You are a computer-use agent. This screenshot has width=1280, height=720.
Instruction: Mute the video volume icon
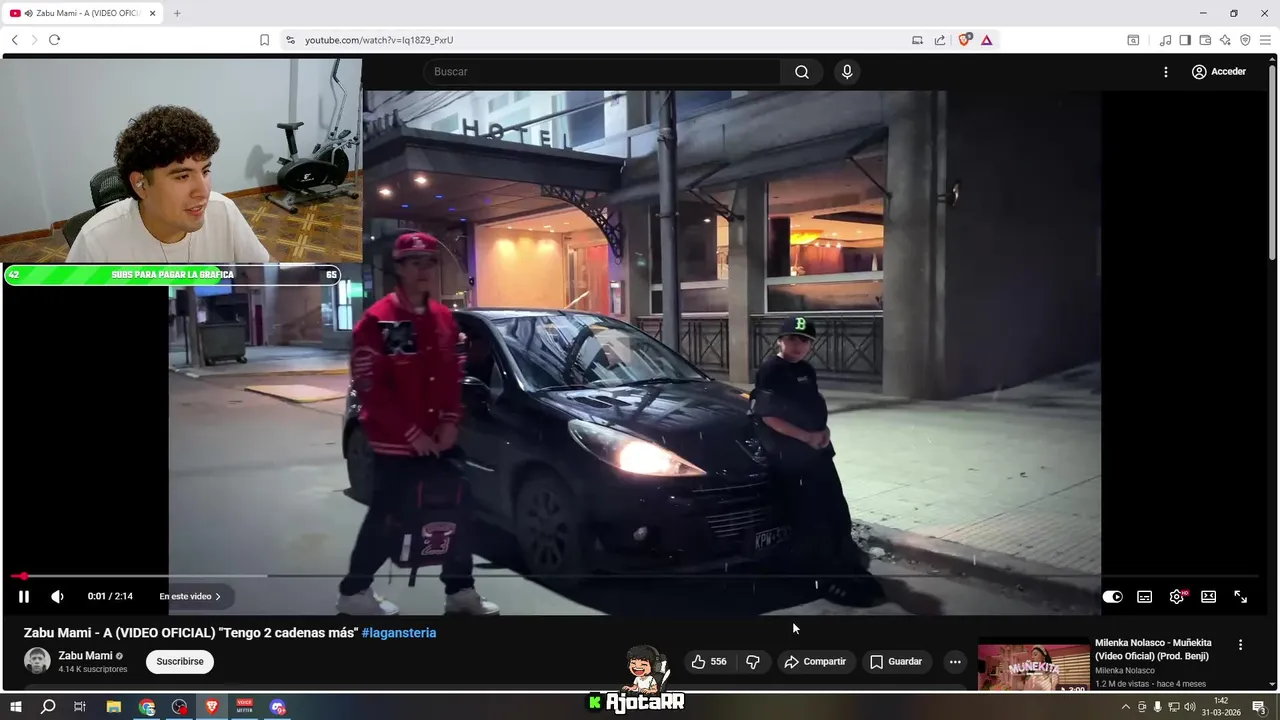(x=57, y=596)
